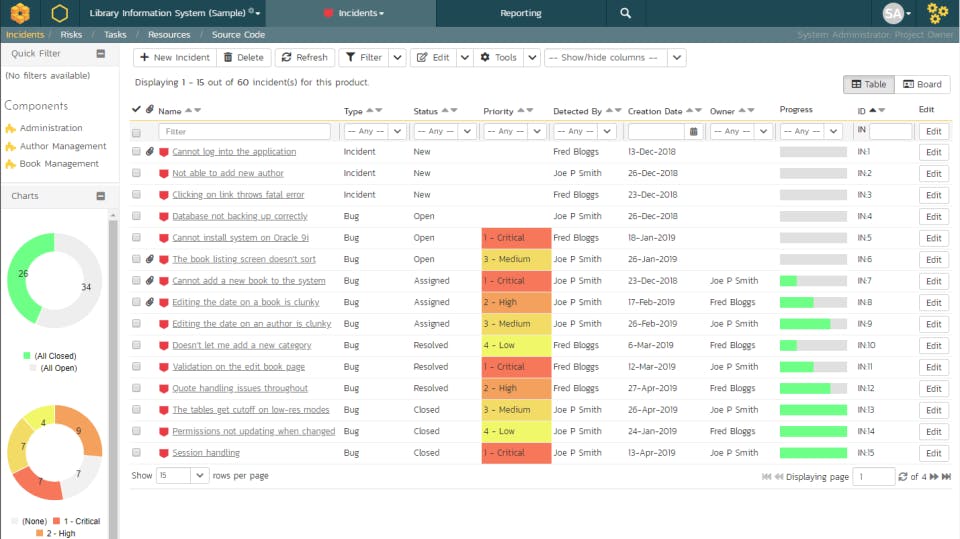
Task: Collapse the Charts panel
Action: [100, 196]
